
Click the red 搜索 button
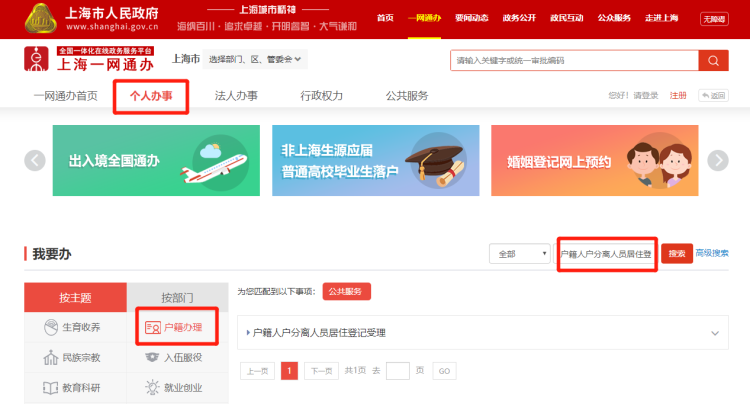[x=677, y=254]
